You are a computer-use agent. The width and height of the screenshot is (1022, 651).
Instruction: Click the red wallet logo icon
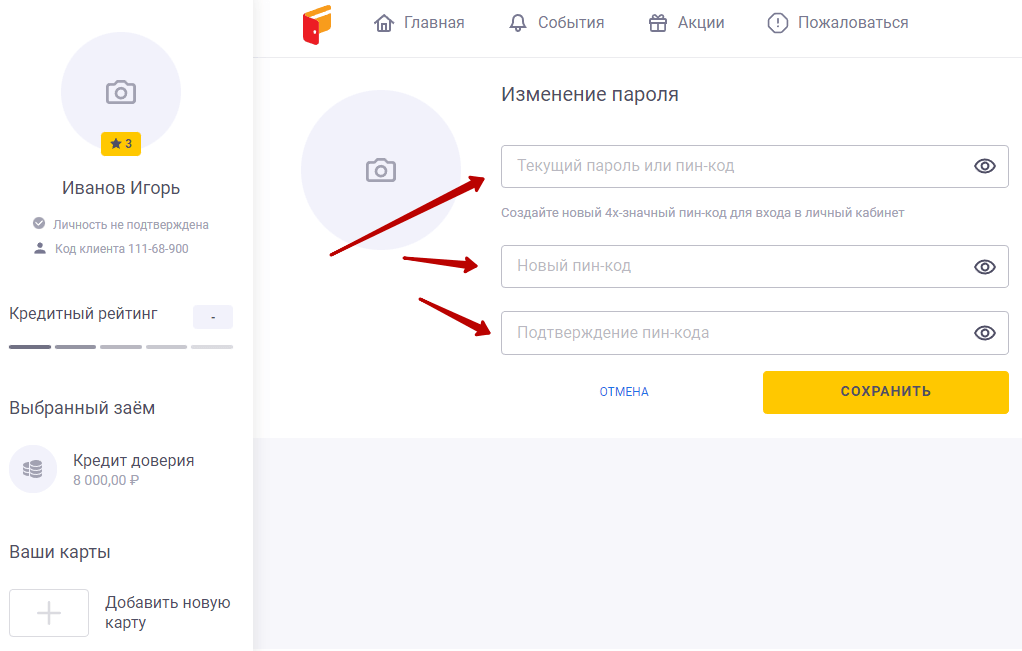316,24
